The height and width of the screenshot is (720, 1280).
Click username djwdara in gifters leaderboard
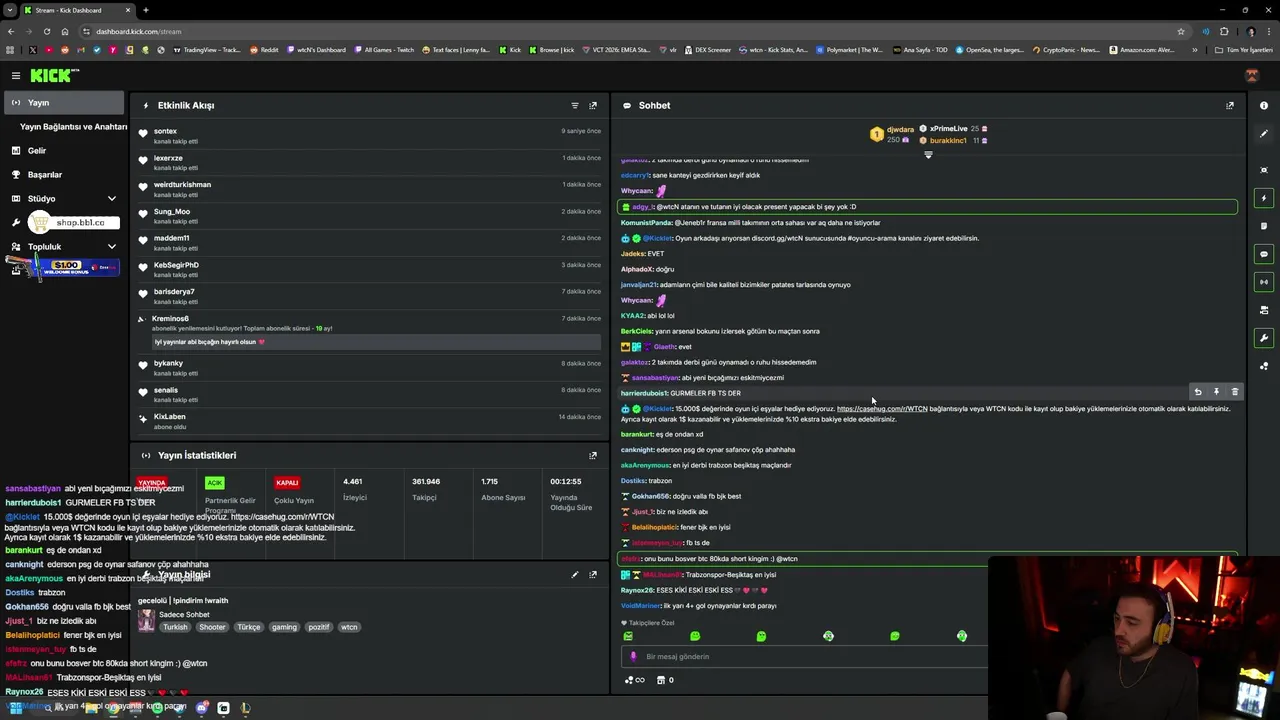point(900,129)
